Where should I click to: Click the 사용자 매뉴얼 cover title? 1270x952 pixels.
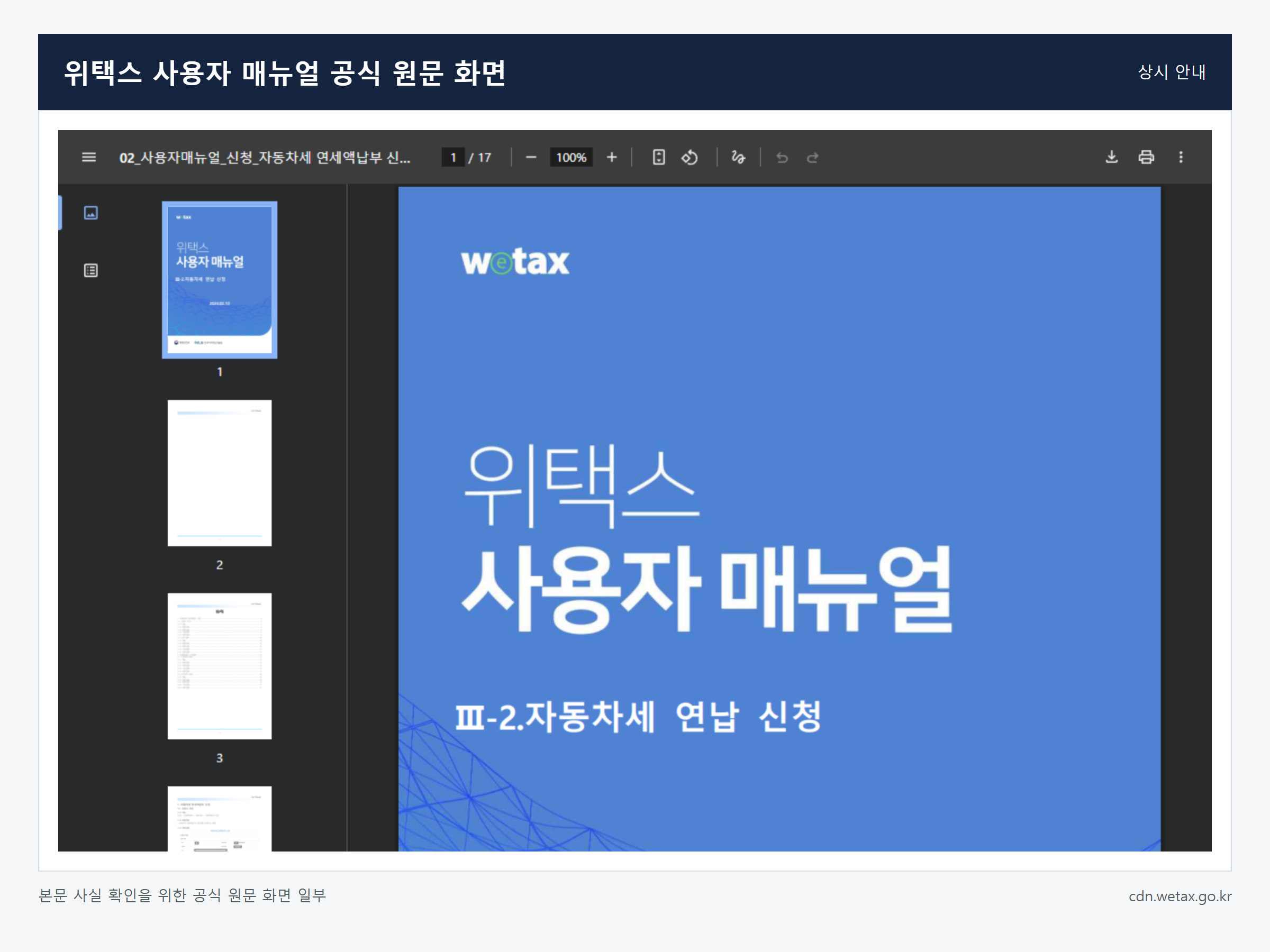(x=707, y=589)
